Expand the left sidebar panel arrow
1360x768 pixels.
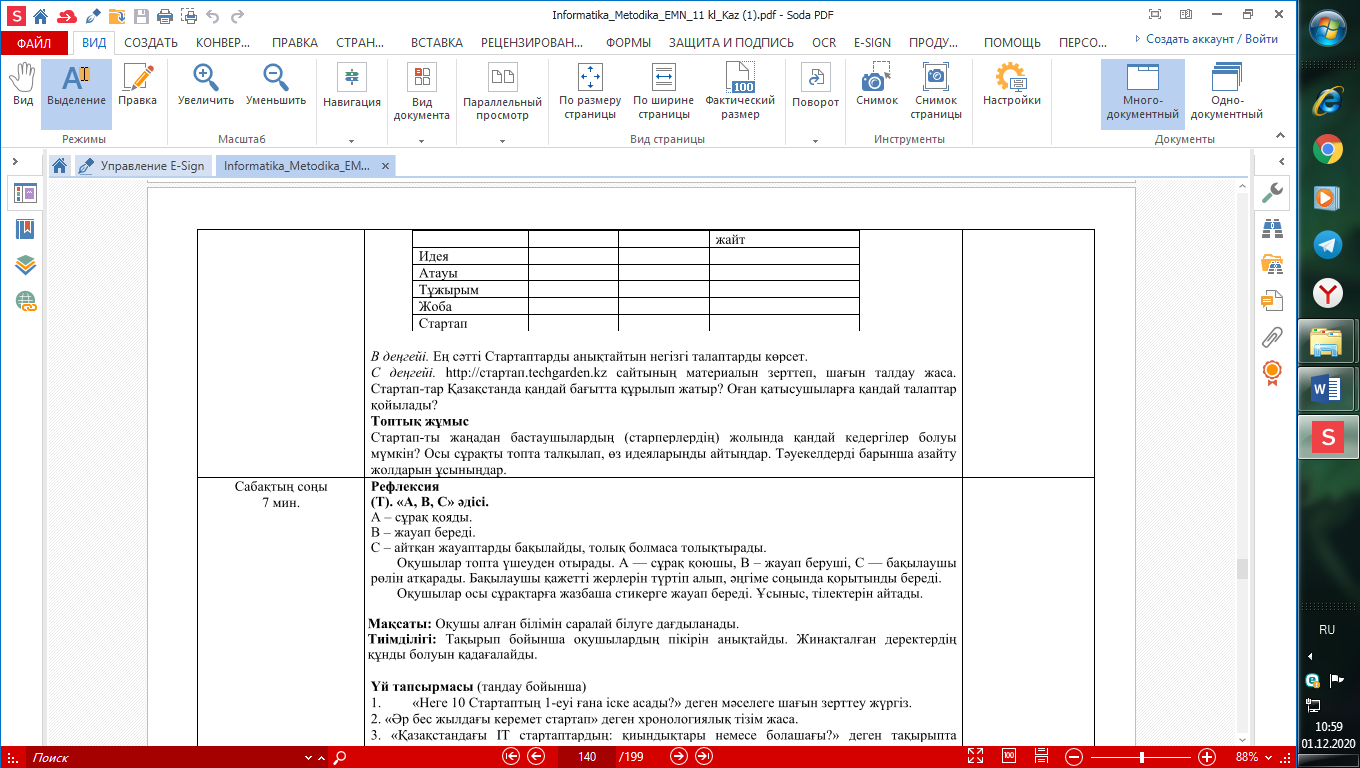coord(17,160)
